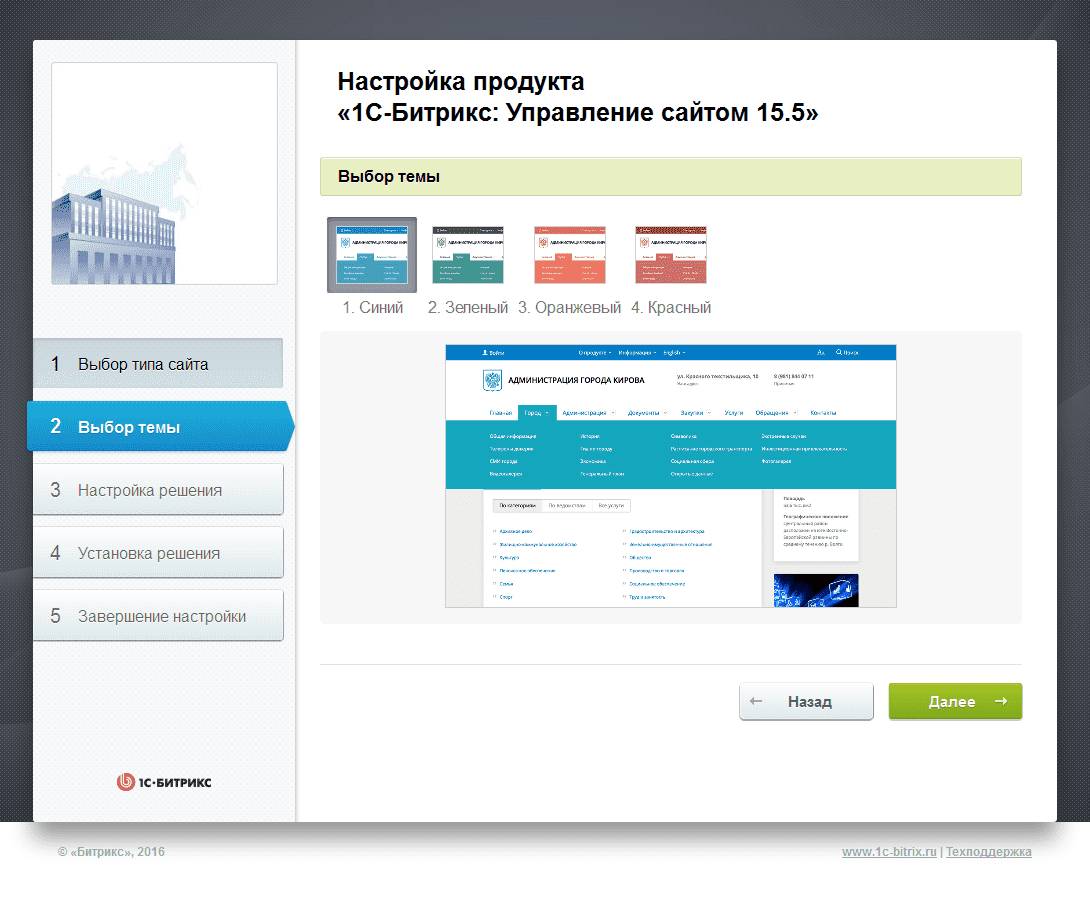
Task: Open the 'Техподдержка' support link
Action: pyautogui.click(x=989, y=852)
